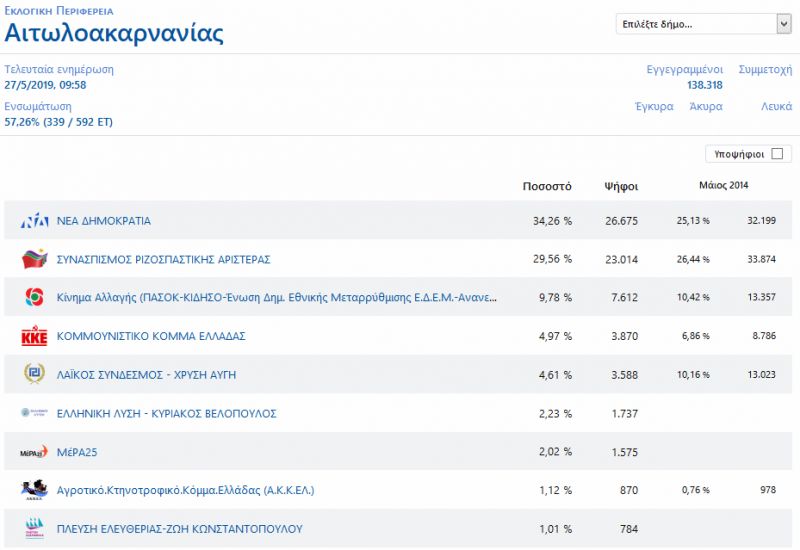Screen dimensions: 800x550
Task: Click the 1,01 % percentage cell
Action: coord(555,529)
